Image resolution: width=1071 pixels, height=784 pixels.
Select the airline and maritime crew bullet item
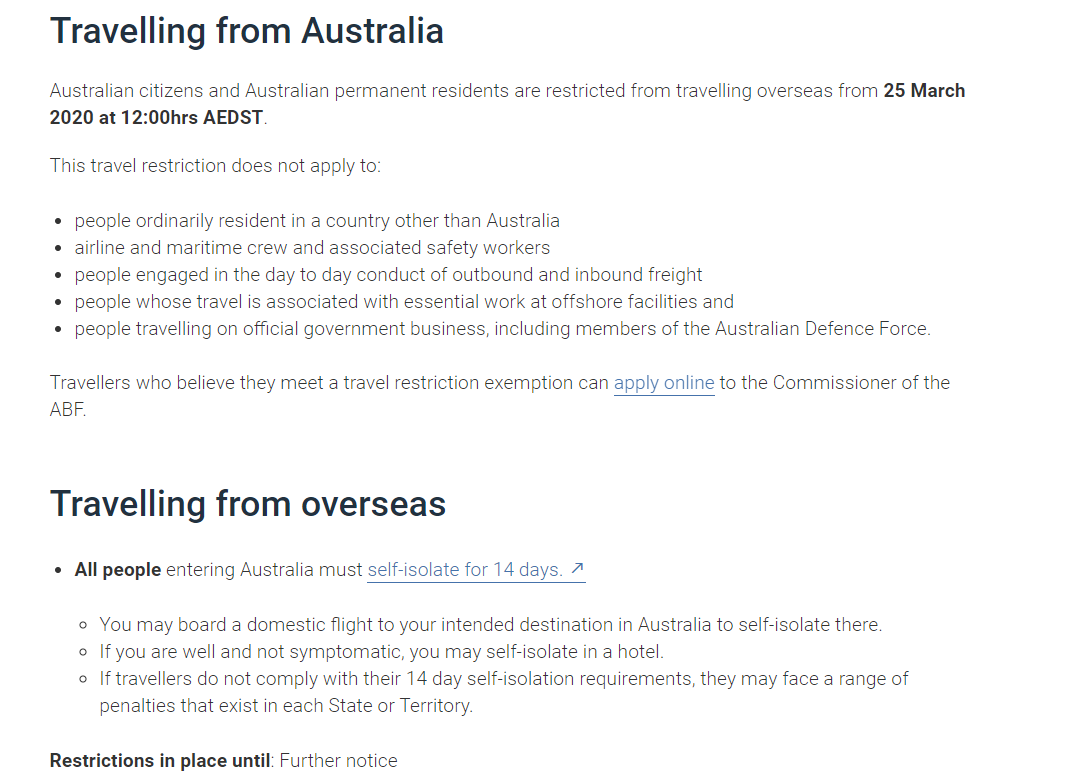pos(312,248)
